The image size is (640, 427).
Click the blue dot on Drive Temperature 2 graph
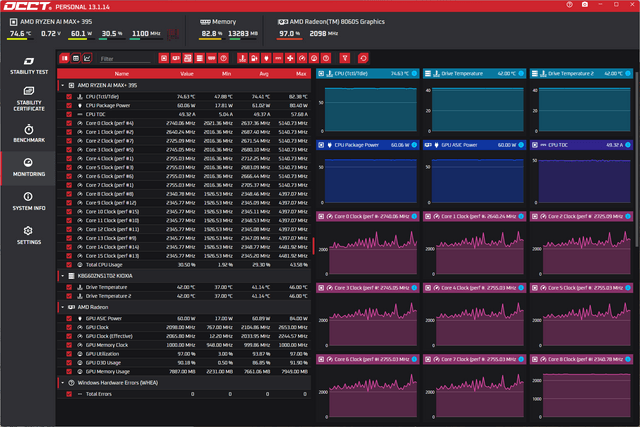[x=628, y=73]
